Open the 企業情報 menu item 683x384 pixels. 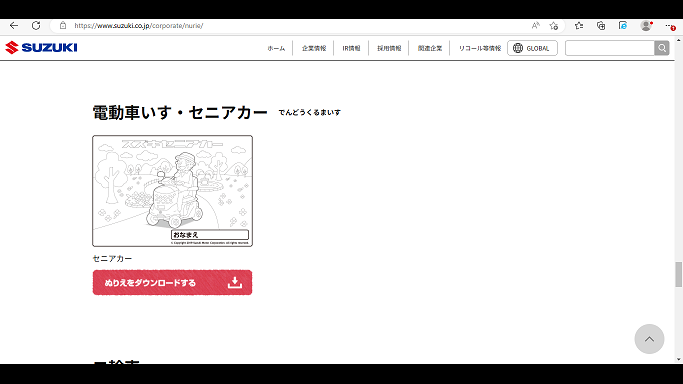tap(314, 48)
